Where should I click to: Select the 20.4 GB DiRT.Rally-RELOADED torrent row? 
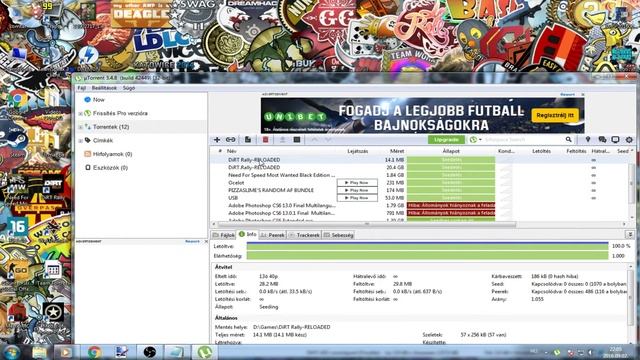click(x=420, y=167)
